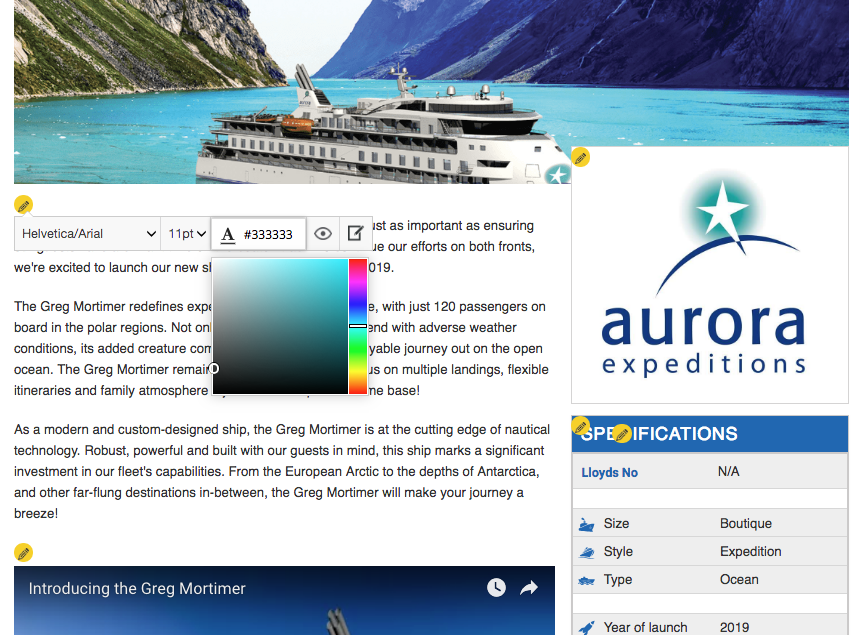The image size is (860, 635).
Task: Click the left pencil badge on Specifications header
Action: coord(581,426)
